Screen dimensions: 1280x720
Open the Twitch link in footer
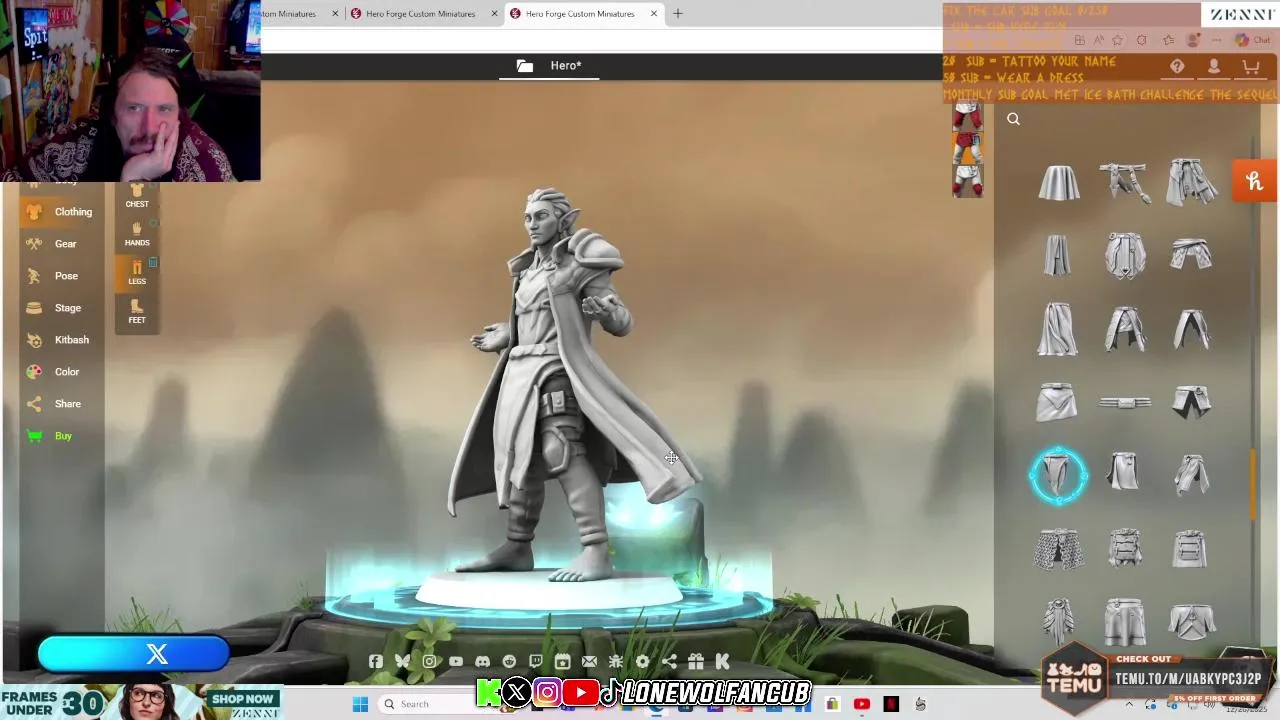tap(535, 661)
